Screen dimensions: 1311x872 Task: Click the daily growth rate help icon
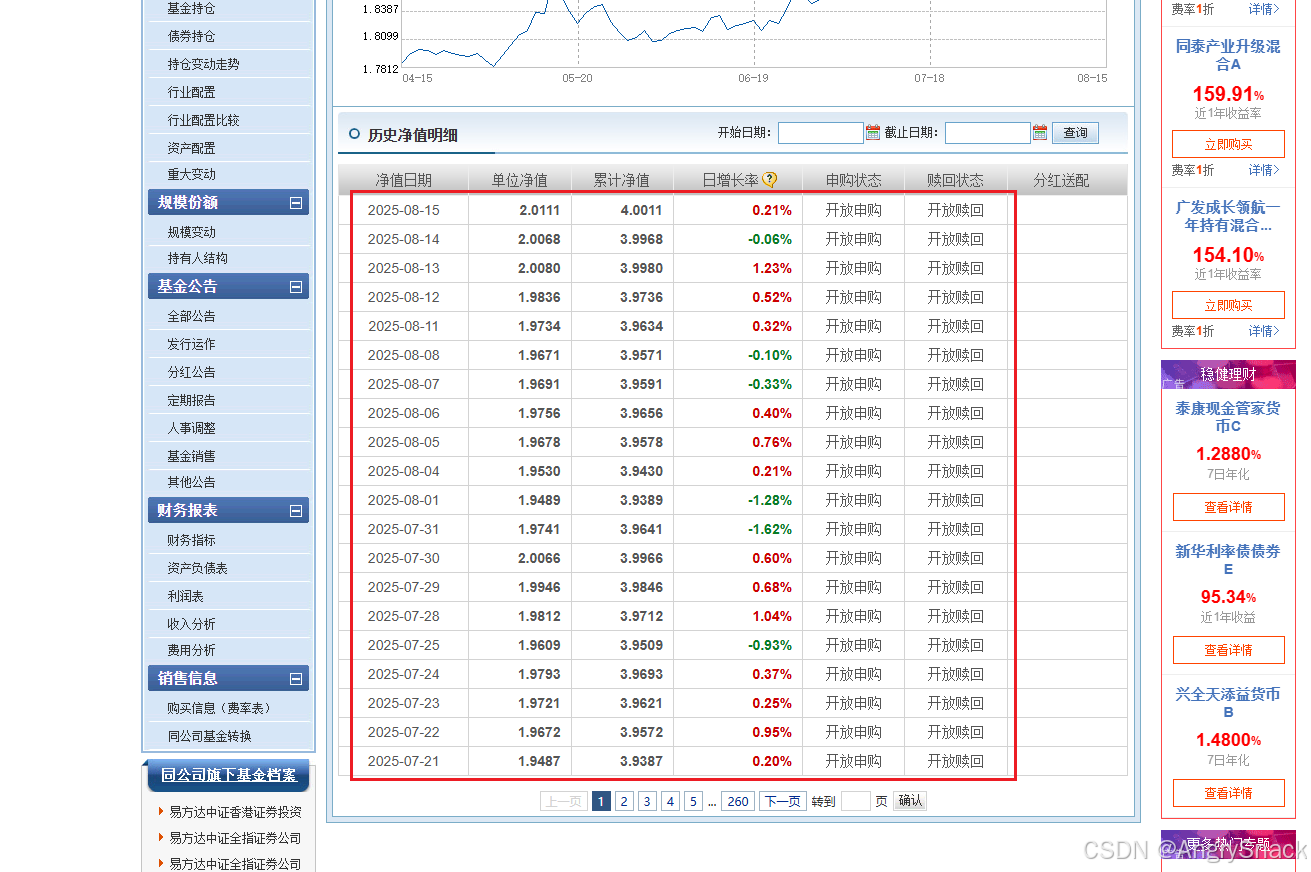click(769, 180)
